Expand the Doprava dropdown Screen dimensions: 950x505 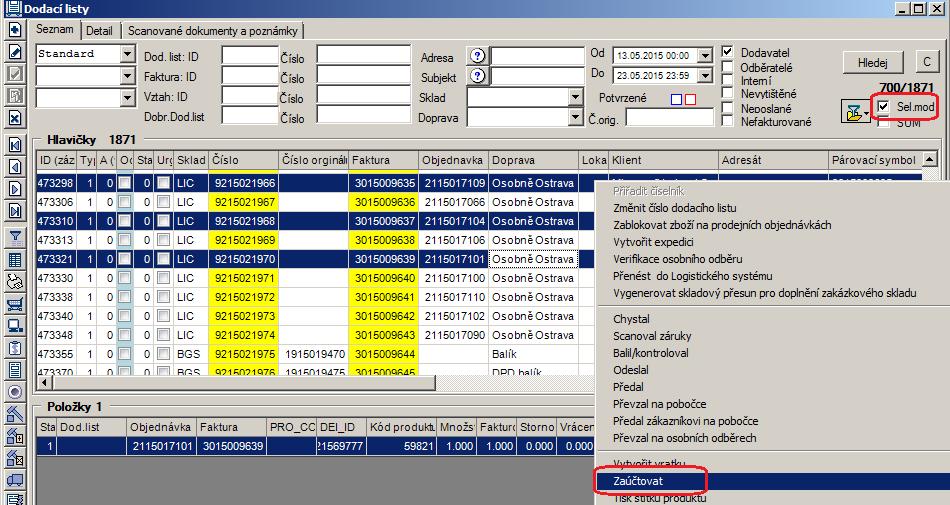click(576, 117)
